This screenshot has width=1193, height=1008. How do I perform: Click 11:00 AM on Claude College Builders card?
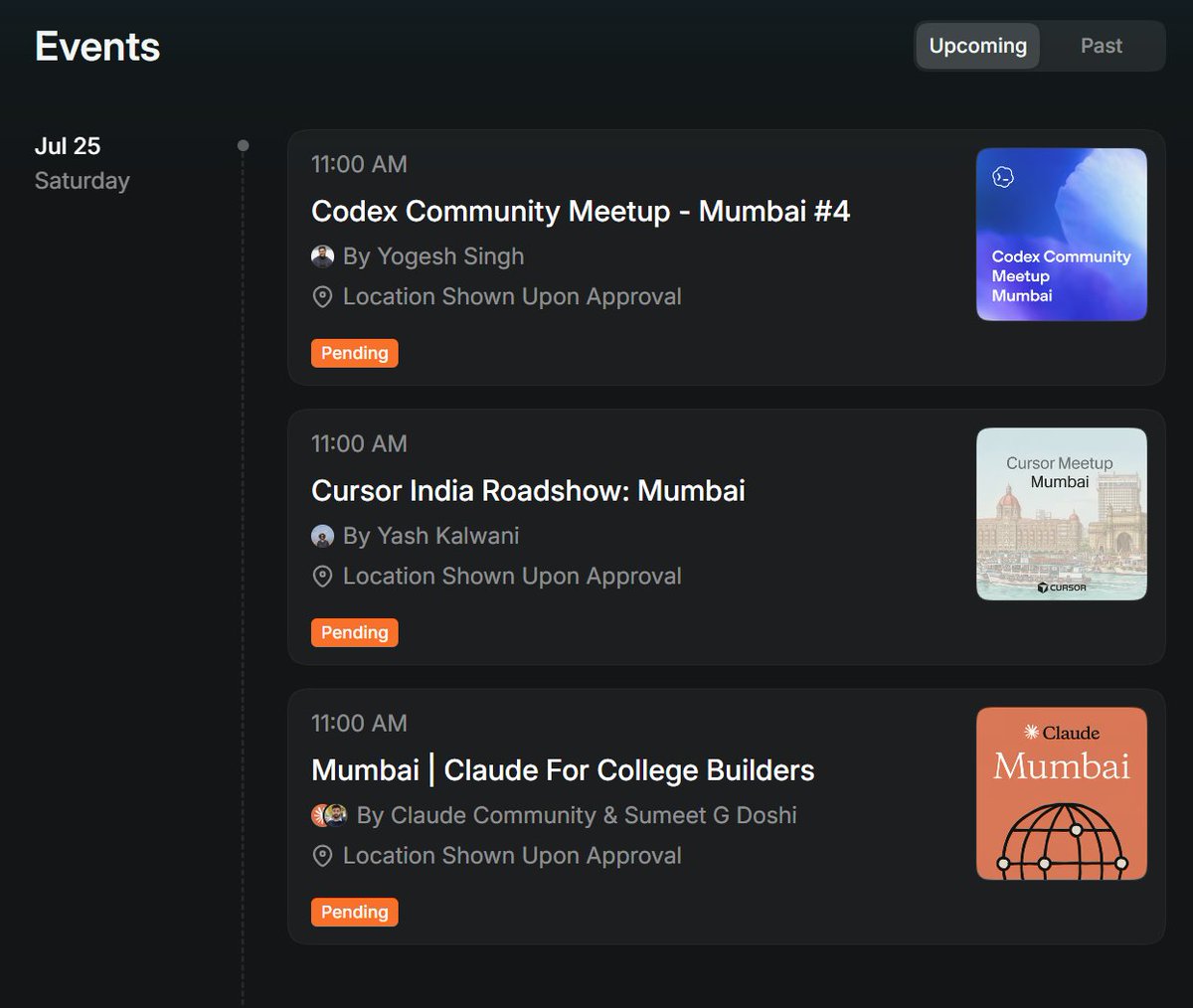[x=359, y=723]
